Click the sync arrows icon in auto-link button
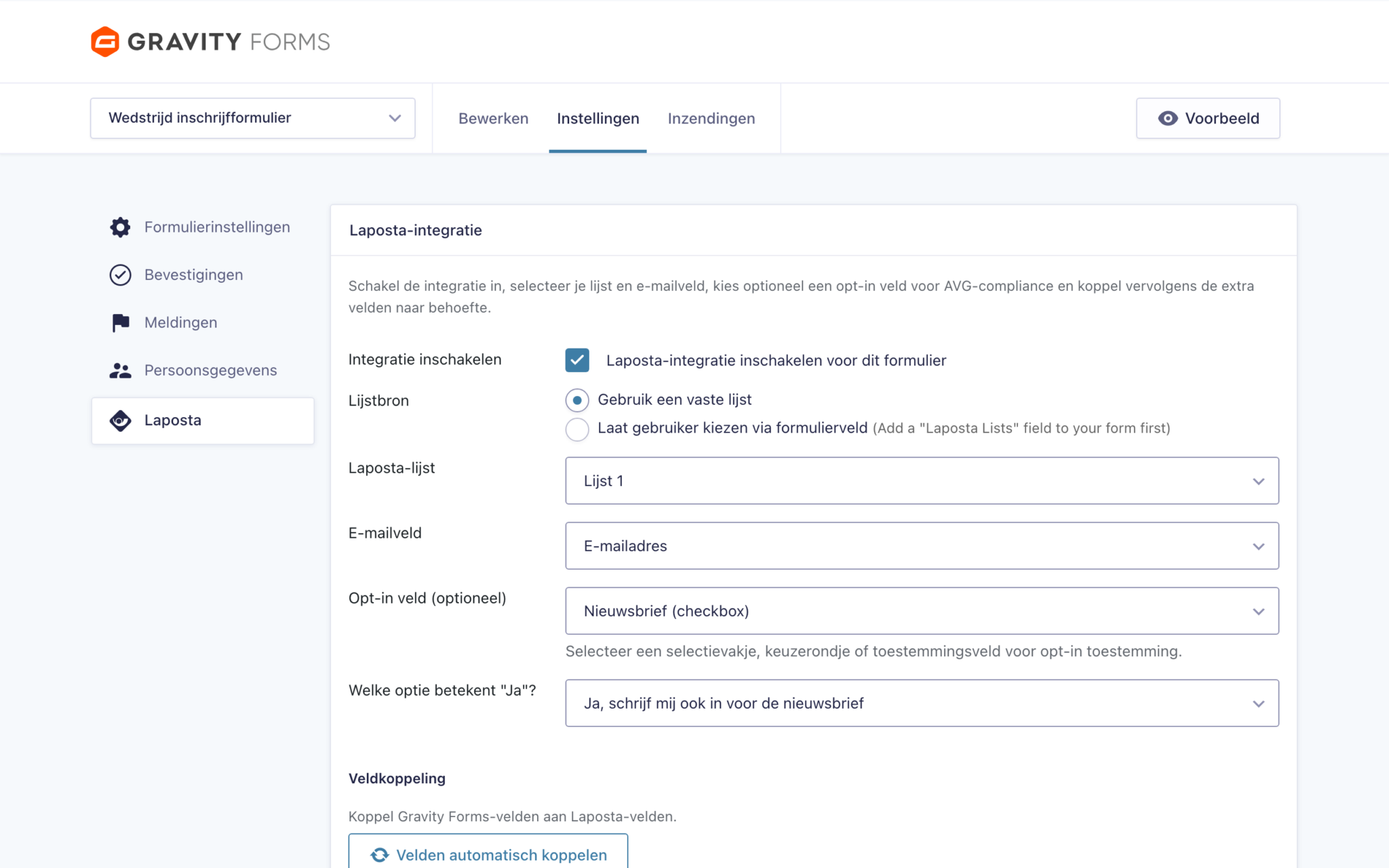The image size is (1389, 868). point(380,854)
